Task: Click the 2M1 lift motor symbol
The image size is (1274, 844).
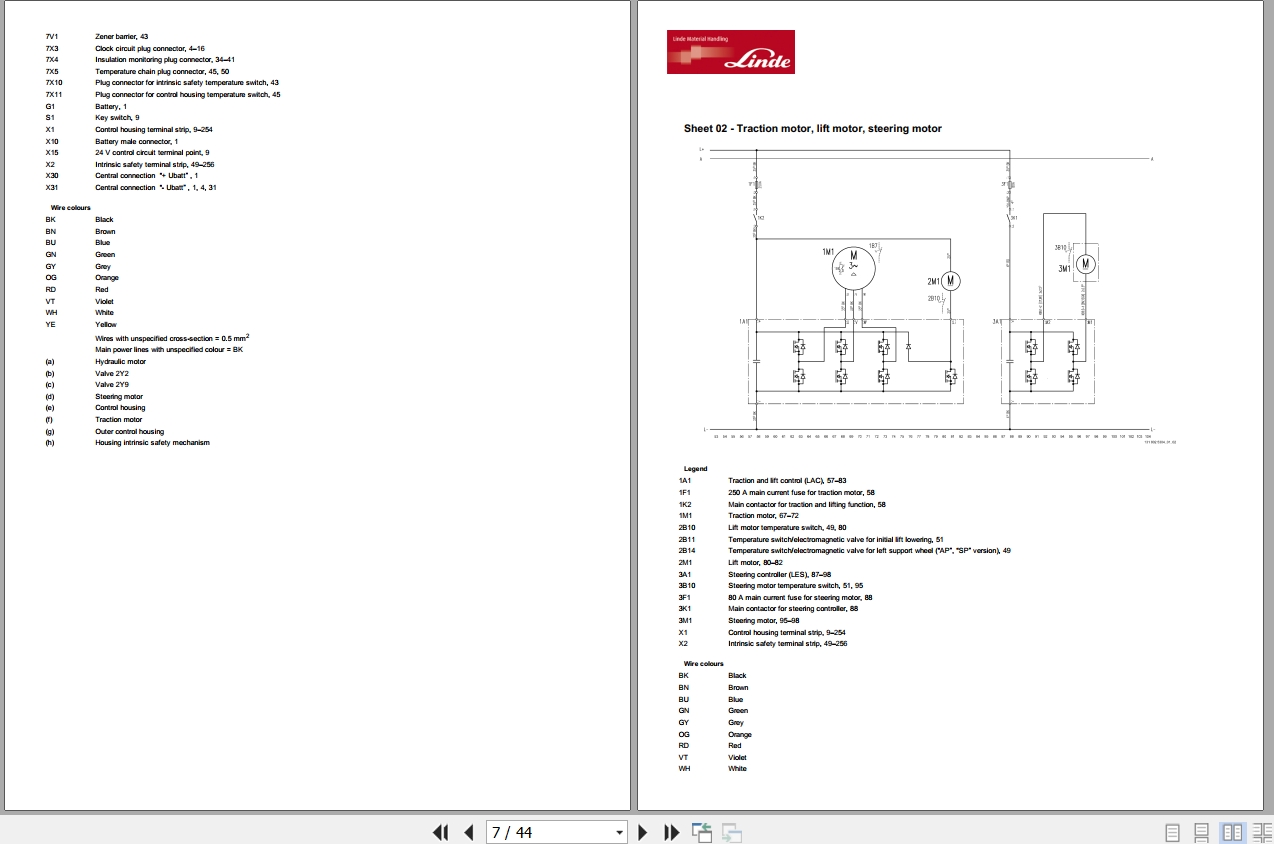Action: (x=950, y=281)
